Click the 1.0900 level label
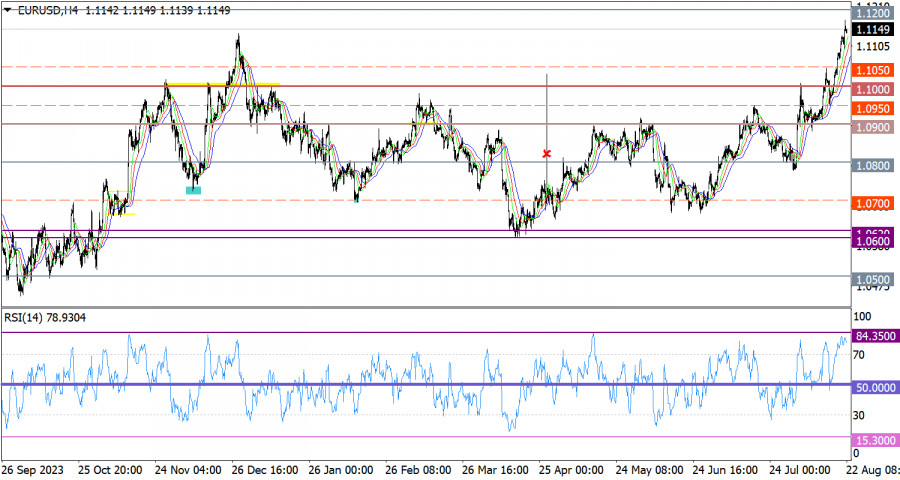The width and height of the screenshot is (900, 480). (x=872, y=127)
